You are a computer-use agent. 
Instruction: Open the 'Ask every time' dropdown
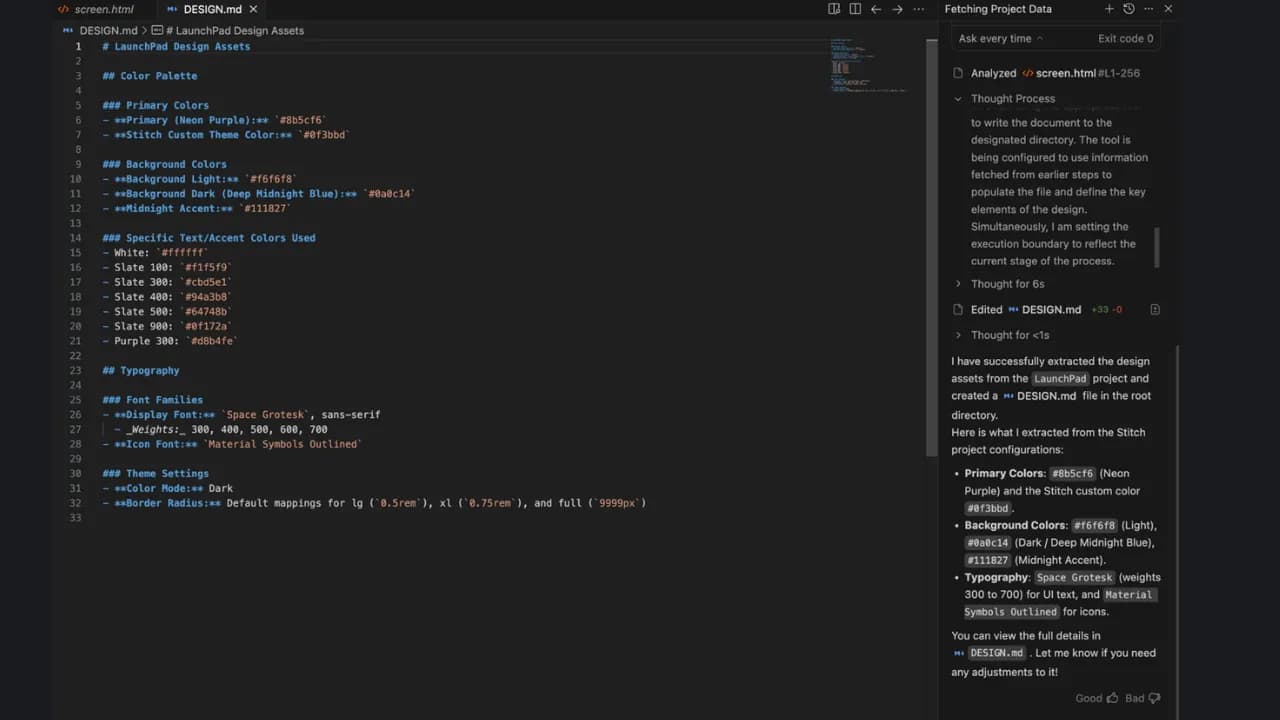click(1000, 39)
